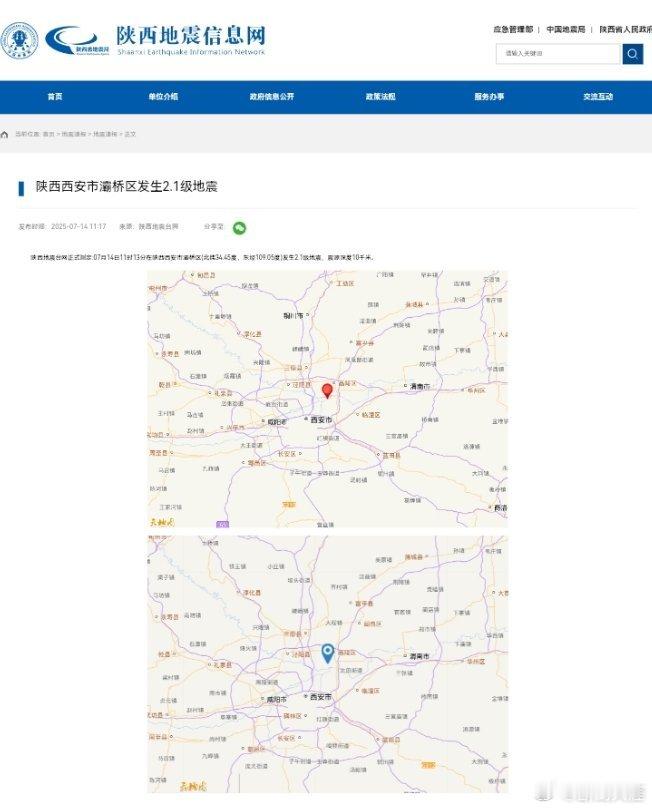The height and width of the screenshot is (809, 652).
Task: Open the 单位介绍 navigation item
Action: (x=163, y=96)
